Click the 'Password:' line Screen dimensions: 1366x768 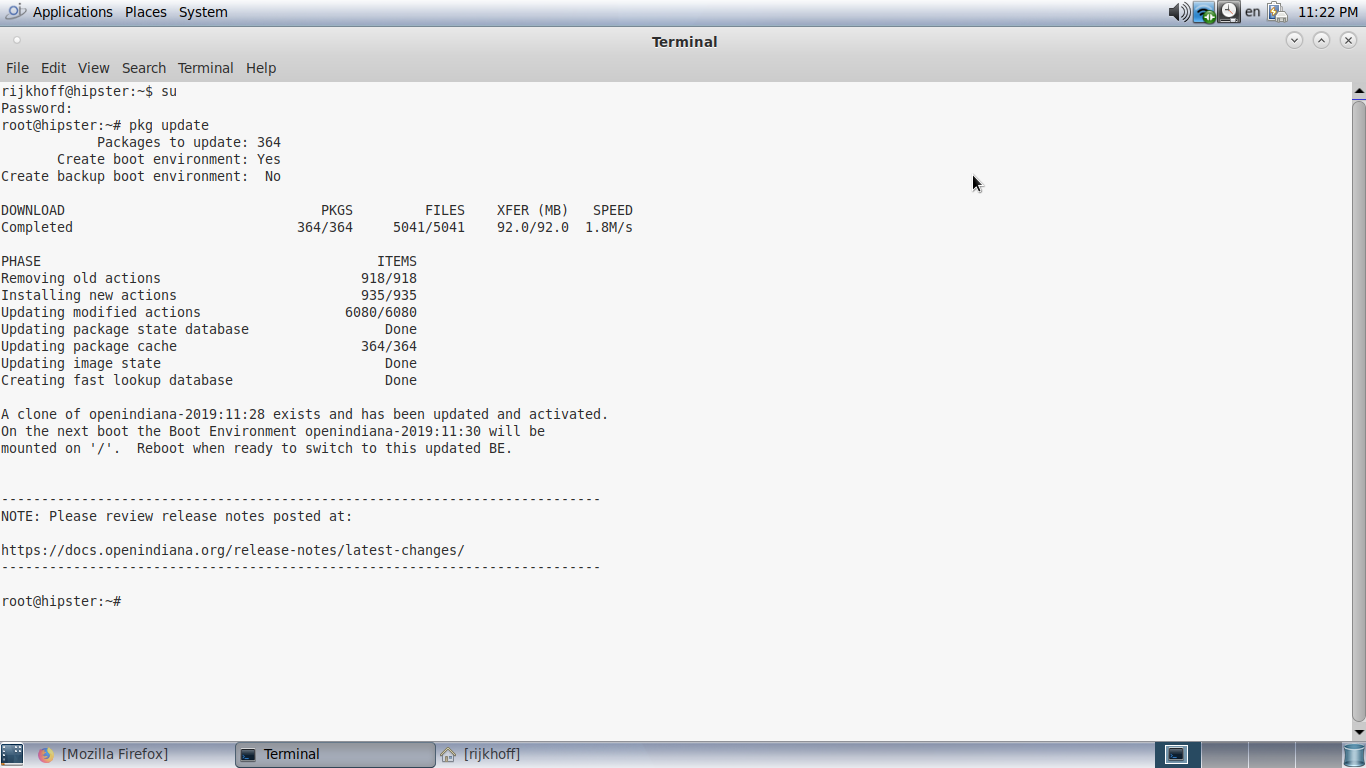(x=37, y=108)
